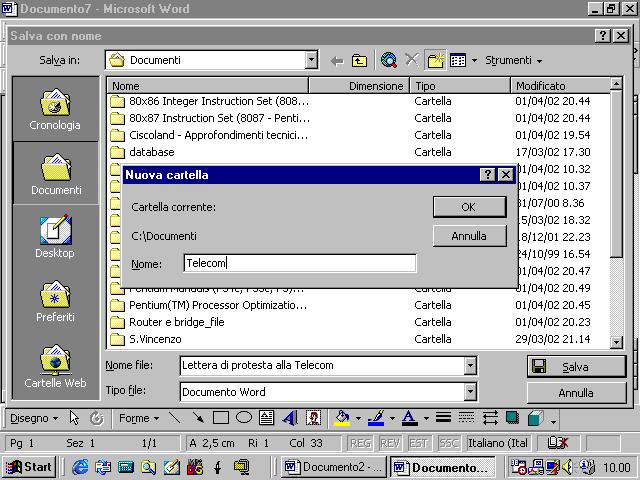
Task: Expand the Tipo file dropdown arrow
Action: click(x=470, y=392)
